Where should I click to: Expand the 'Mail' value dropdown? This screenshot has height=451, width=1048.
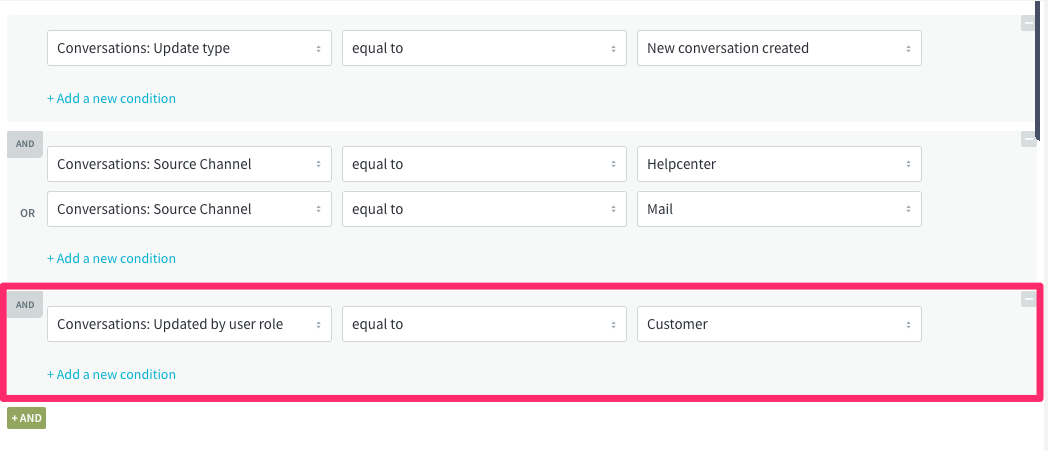tap(779, 209)
